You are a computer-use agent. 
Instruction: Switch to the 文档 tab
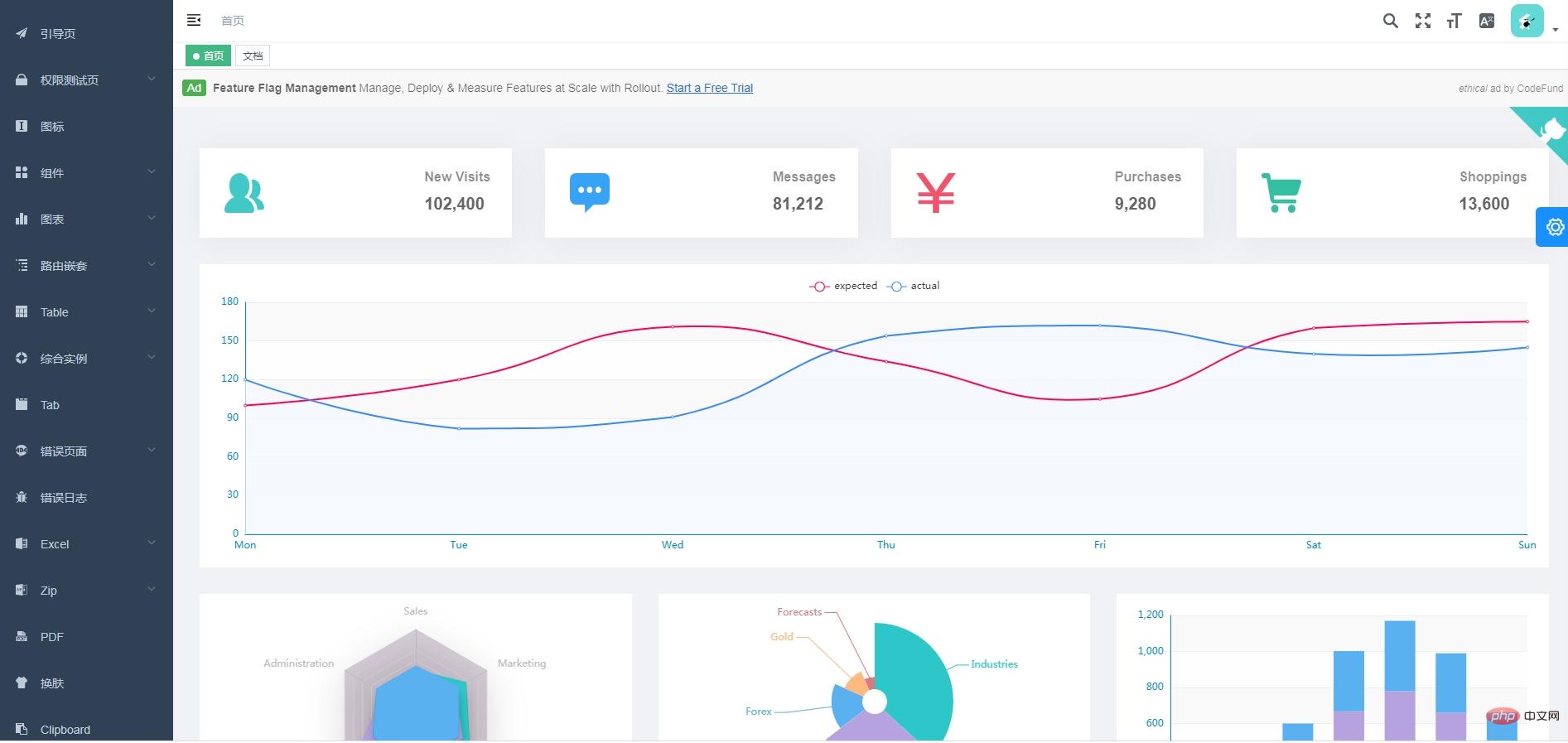(253, 55)
